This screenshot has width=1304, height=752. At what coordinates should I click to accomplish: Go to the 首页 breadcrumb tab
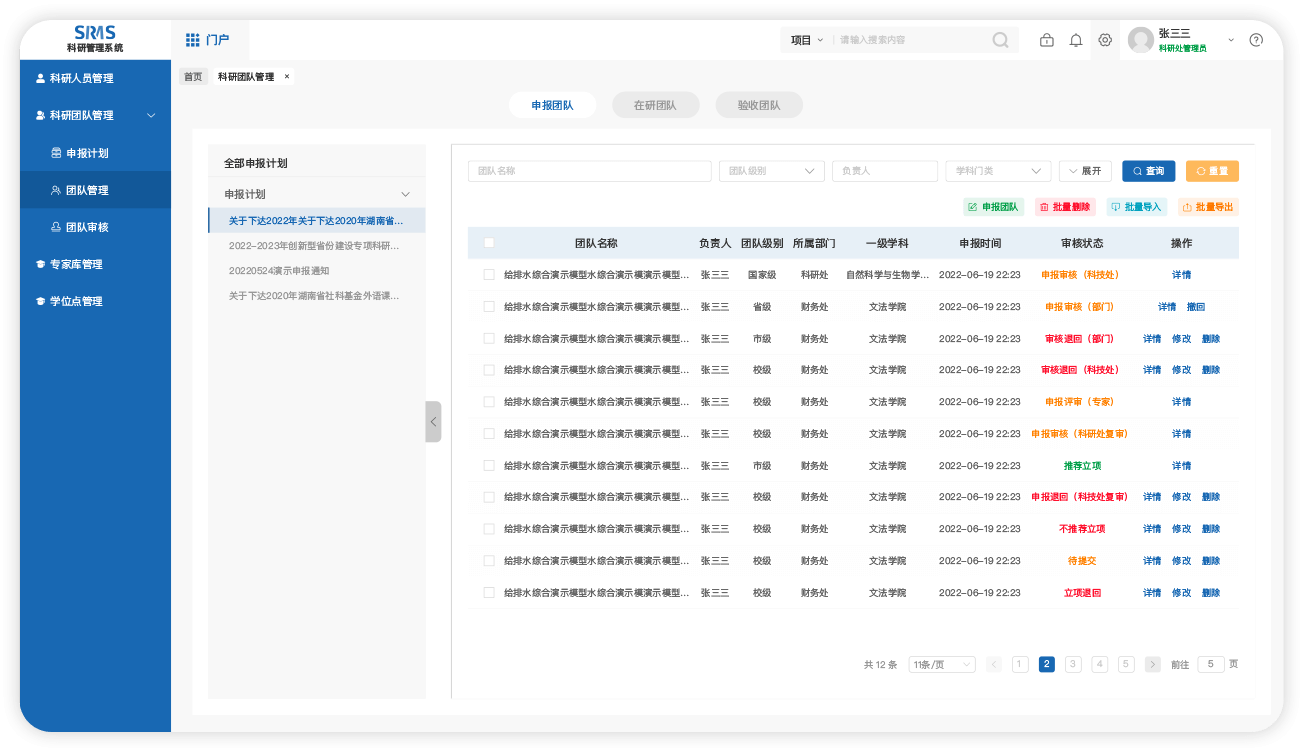tap(193, 77)
